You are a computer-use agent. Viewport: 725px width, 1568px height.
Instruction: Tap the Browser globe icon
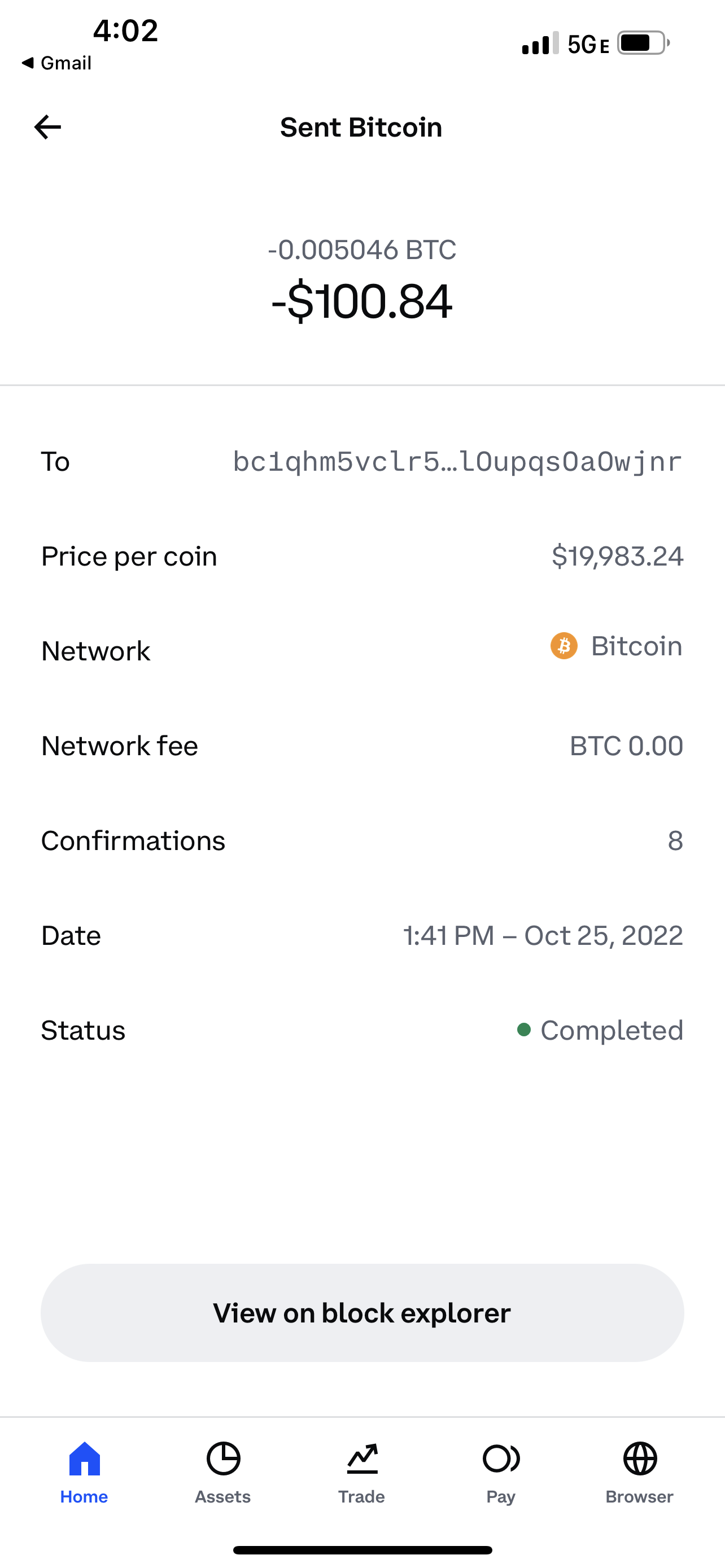[640, 1458]
